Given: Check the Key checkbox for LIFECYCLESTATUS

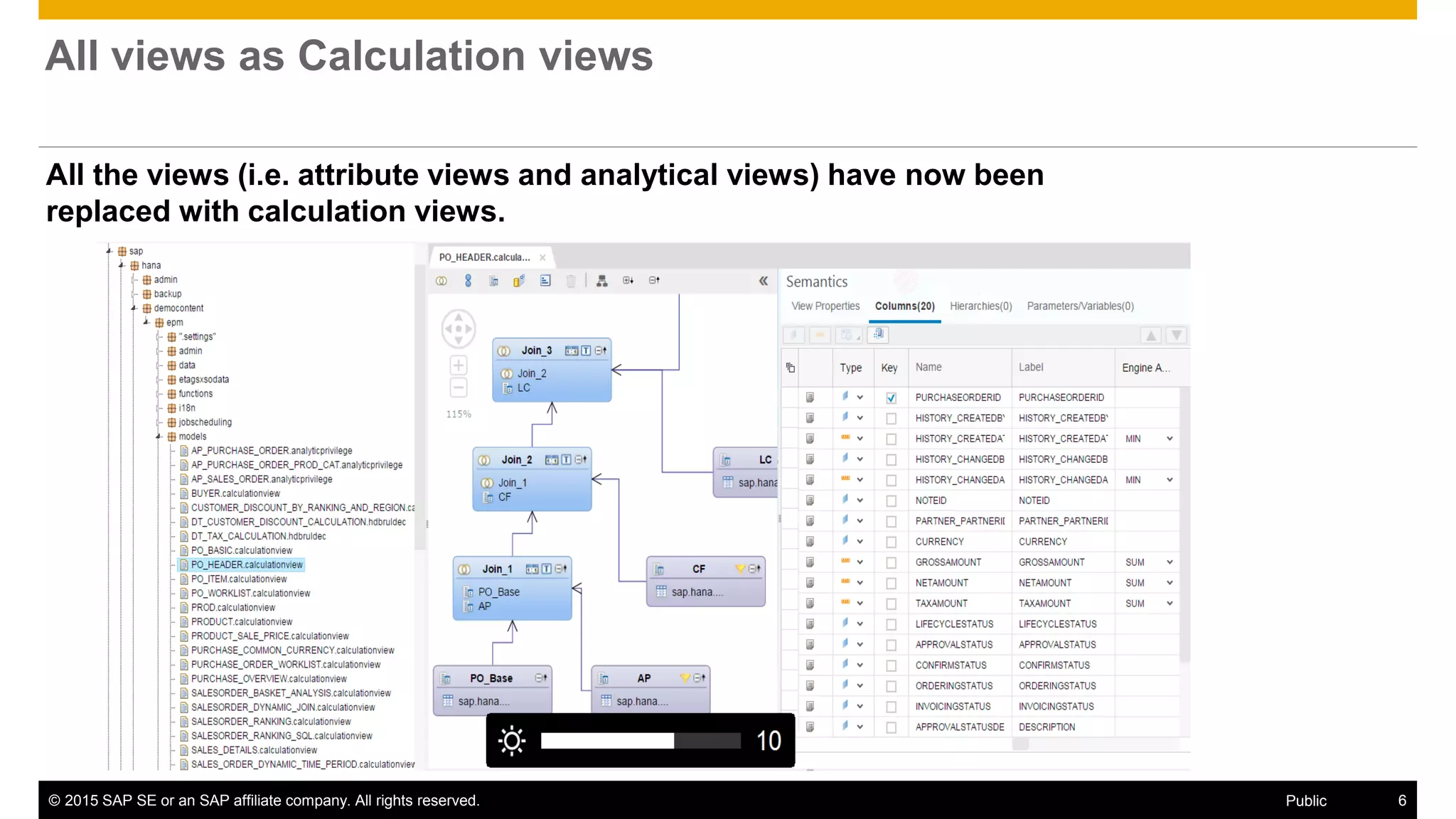Looking at the screenshot, I should (891, 625).
